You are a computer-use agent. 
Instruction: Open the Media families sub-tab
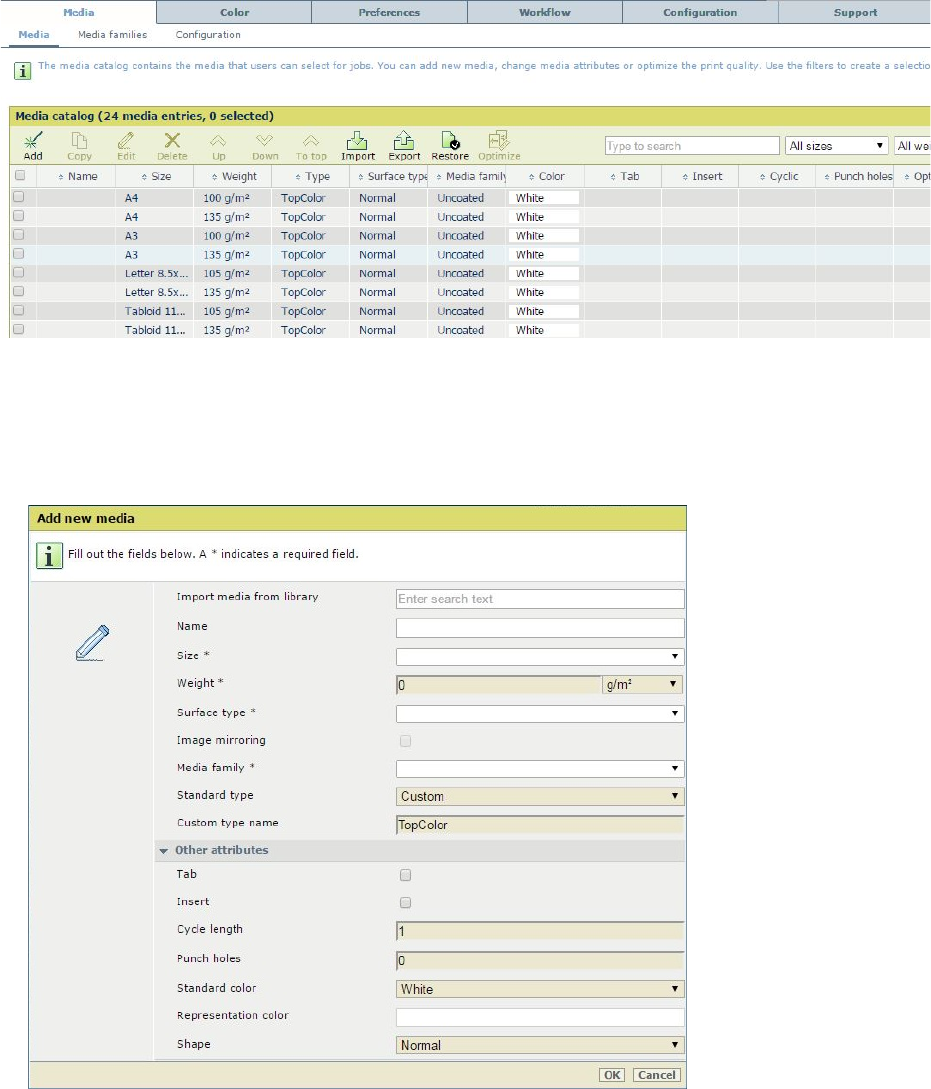tap(112, 35)
